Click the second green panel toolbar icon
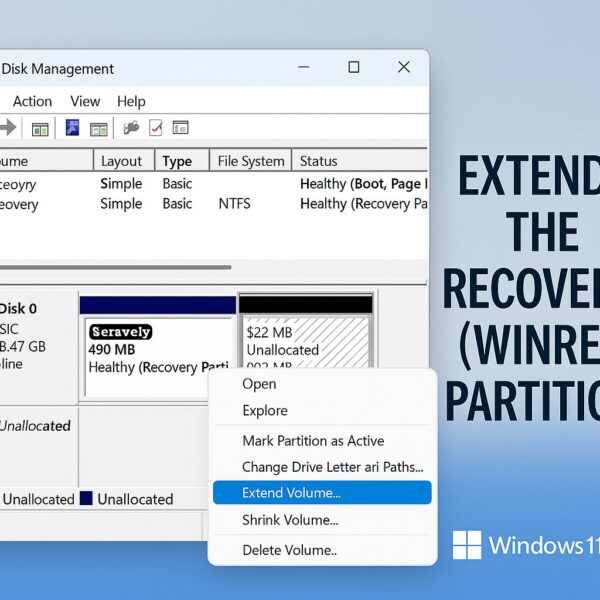Viewport: 600px width, 600px height. [98, 129]
